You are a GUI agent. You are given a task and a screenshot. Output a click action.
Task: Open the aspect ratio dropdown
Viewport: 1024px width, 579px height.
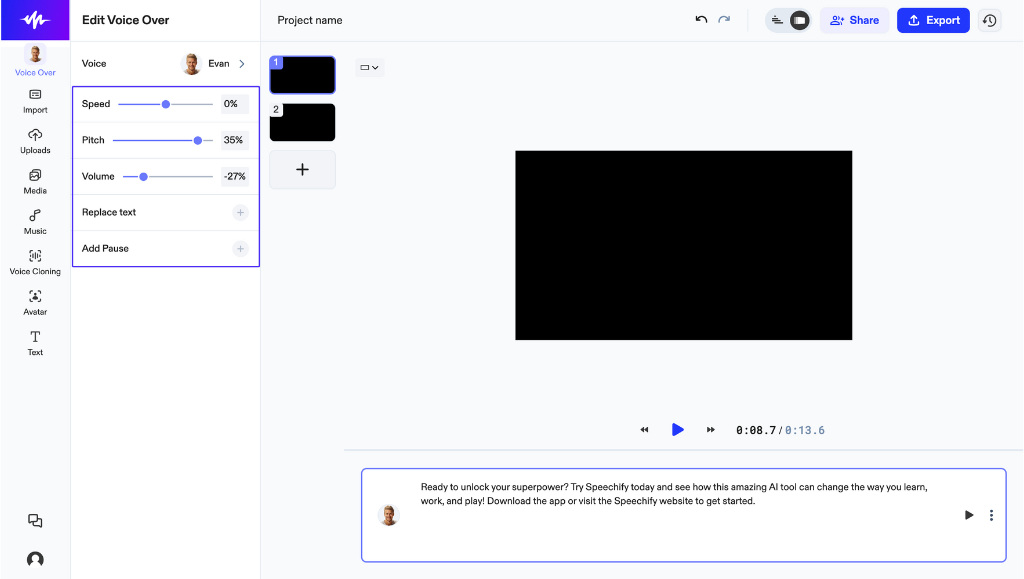pos(370,67)
